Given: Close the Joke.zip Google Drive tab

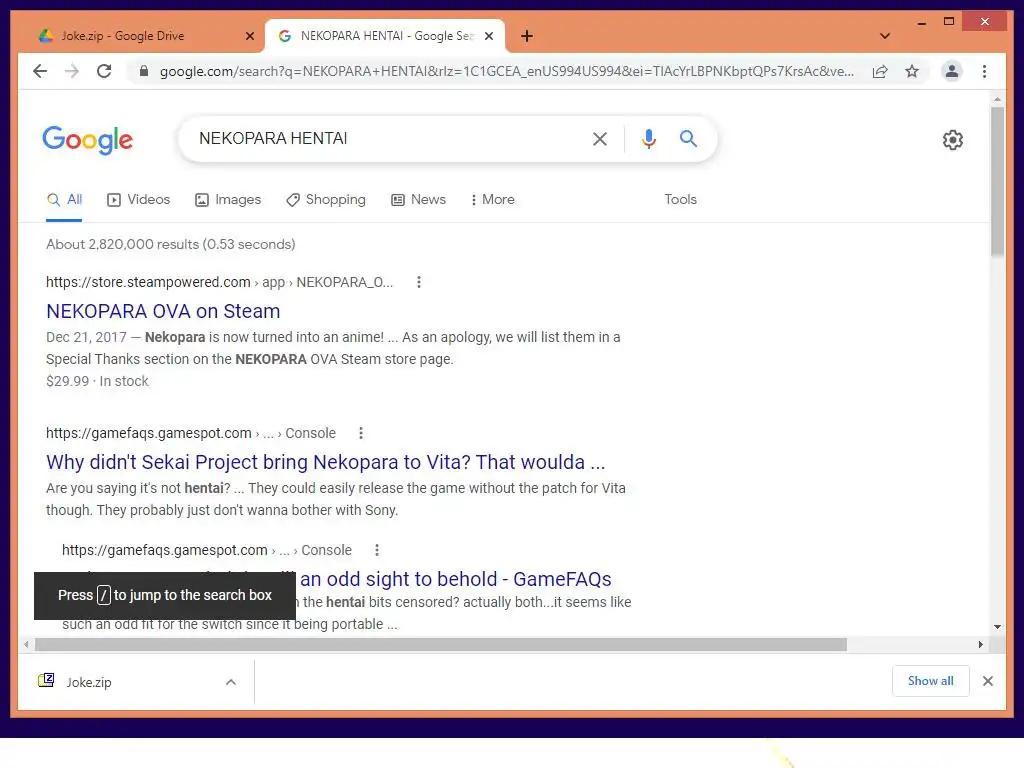Looking at the screenshot, I should [x=249, y=36].
